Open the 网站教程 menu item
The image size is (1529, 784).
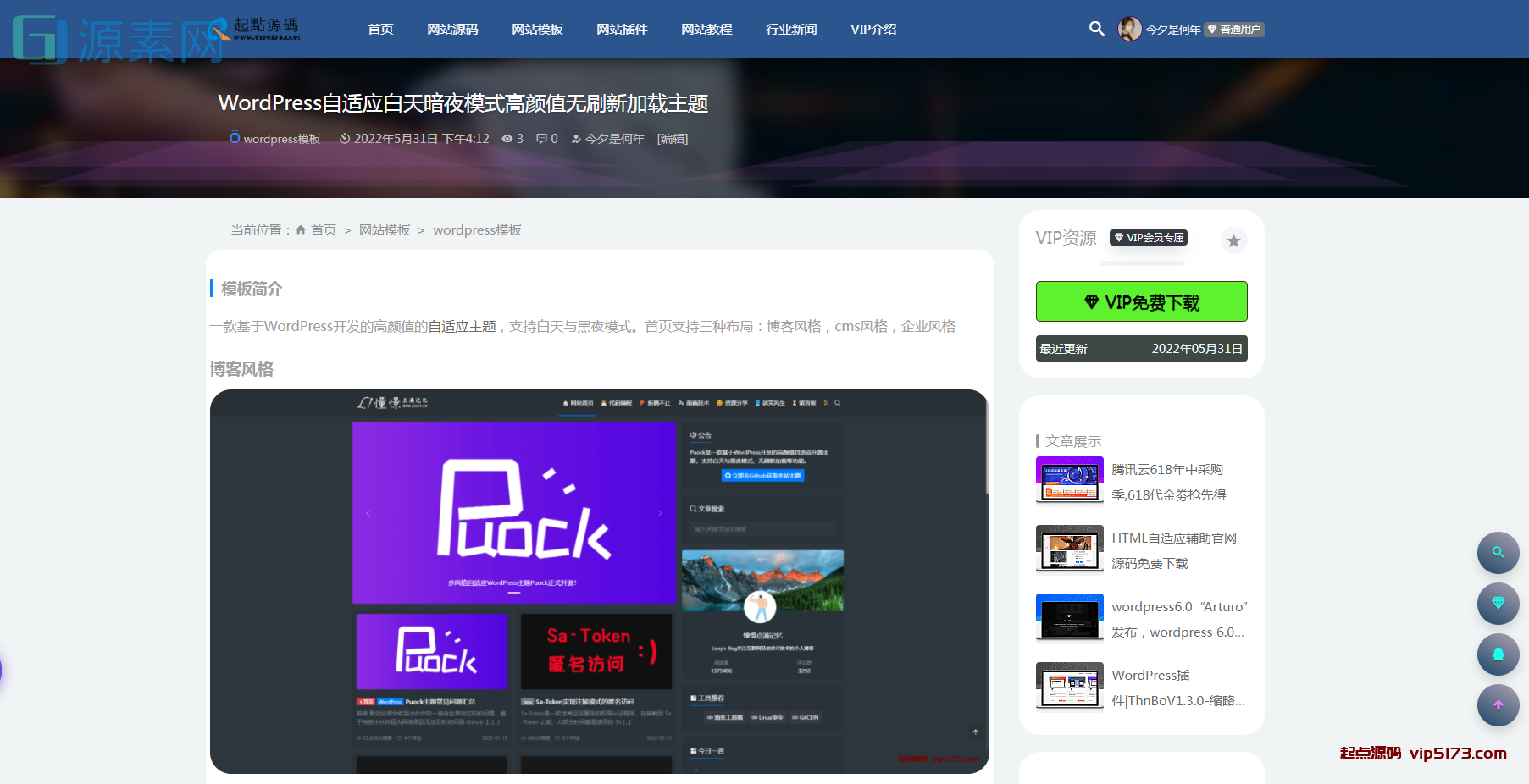pyautogui.click(x=706, y=29)
